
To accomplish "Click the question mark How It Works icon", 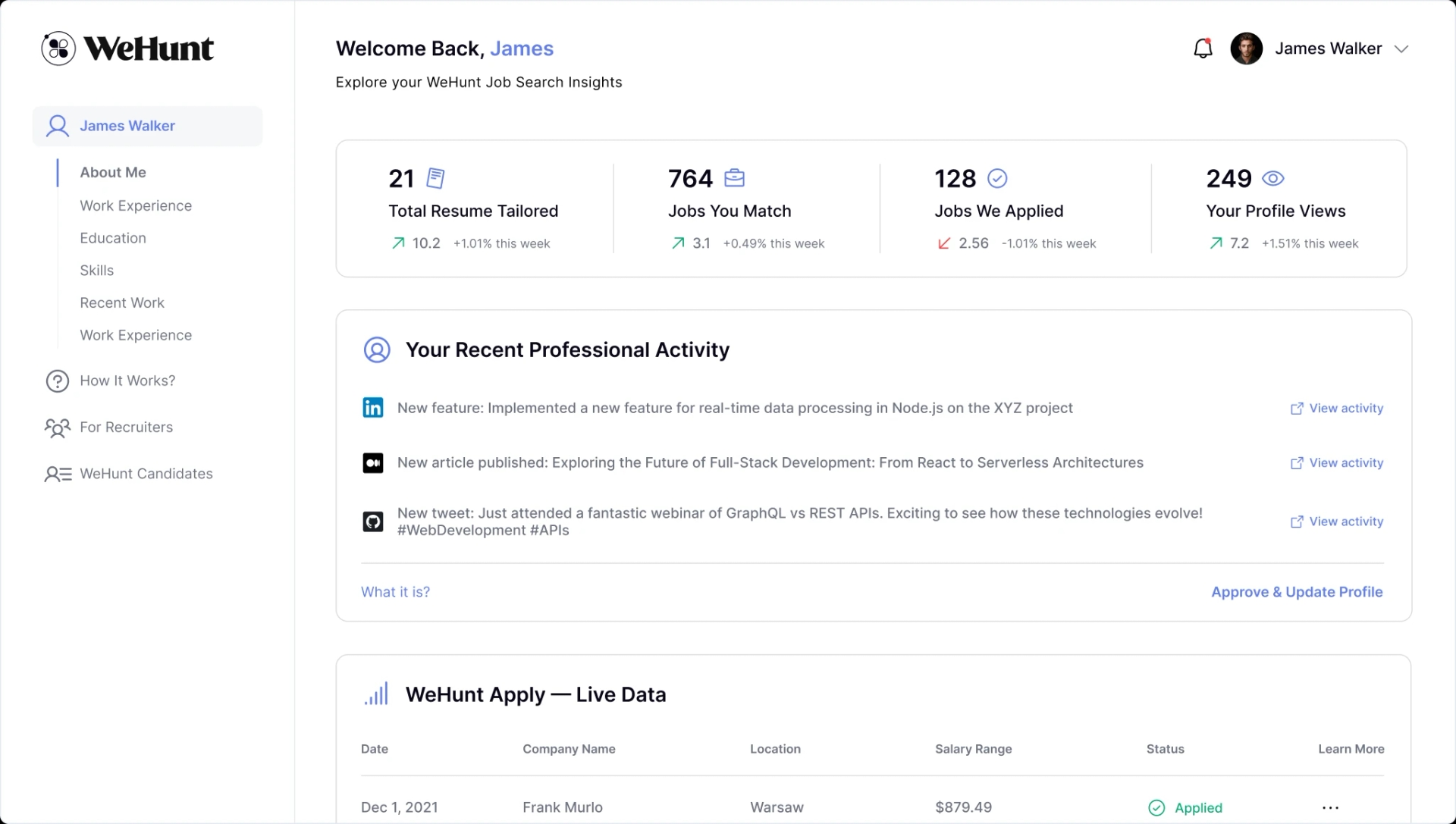I will pyautogui.click(x=58, y=381).
